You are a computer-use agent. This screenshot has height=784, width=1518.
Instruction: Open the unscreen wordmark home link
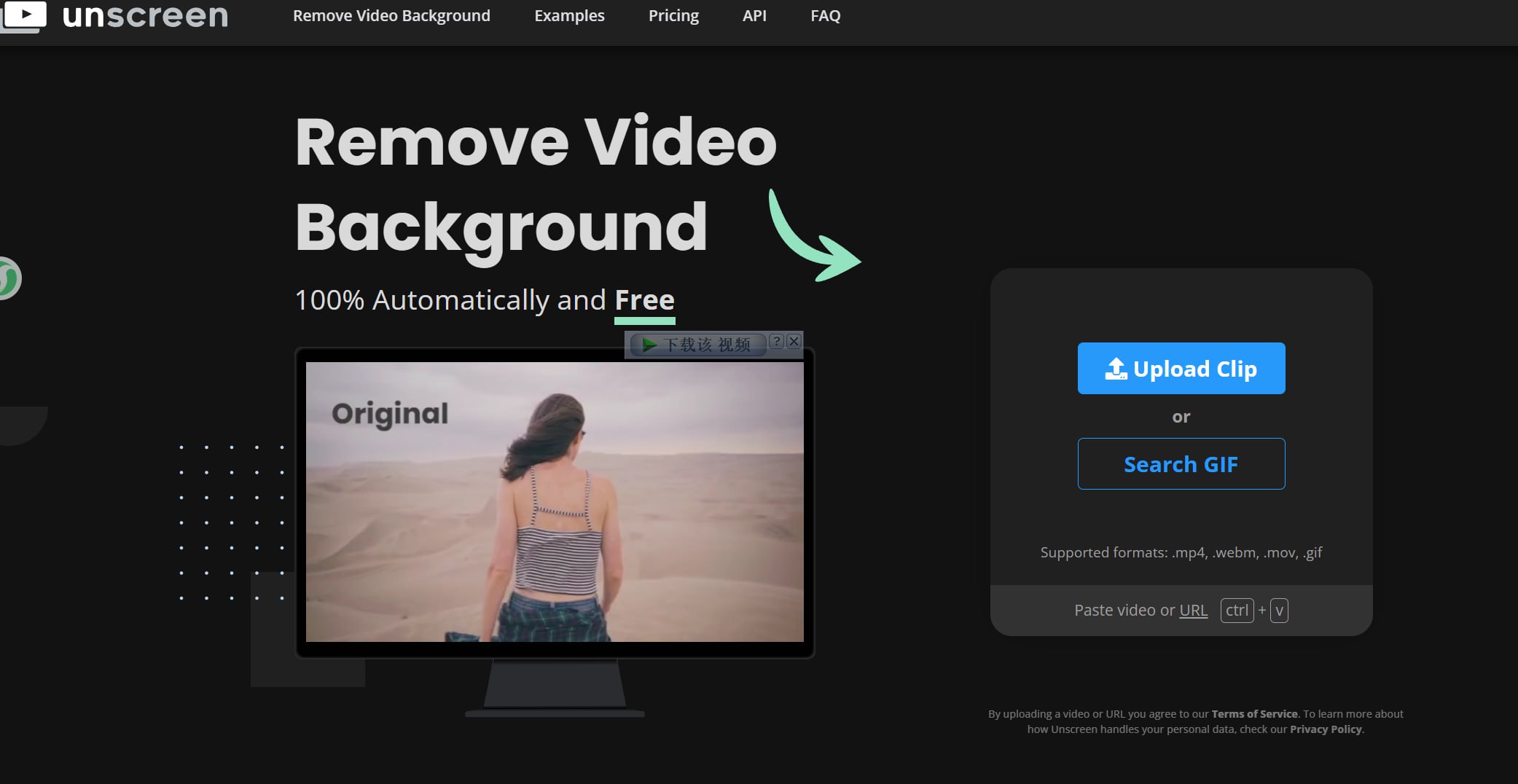pos(145,16)
